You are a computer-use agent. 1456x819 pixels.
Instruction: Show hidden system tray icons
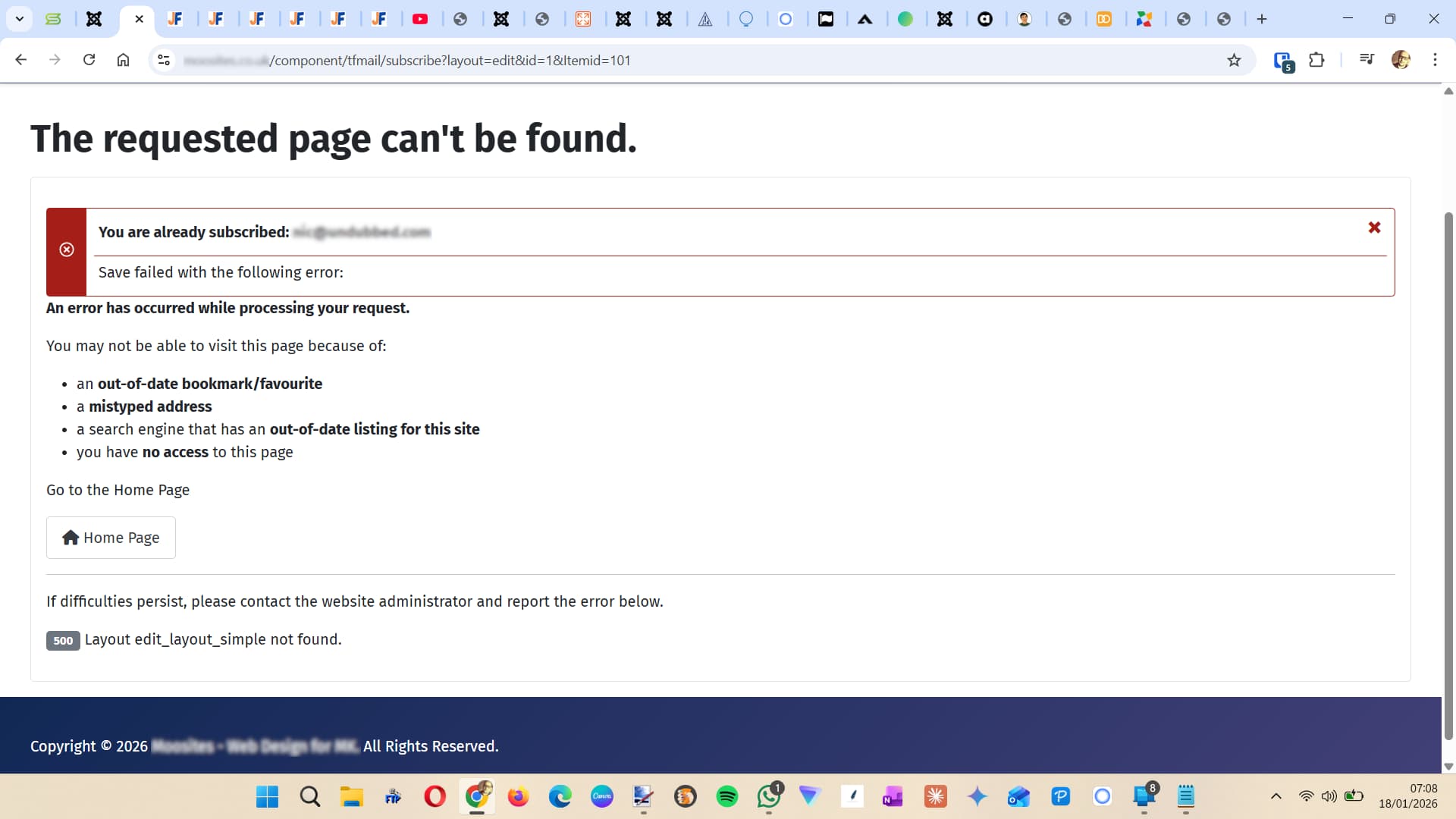point(1276,796)
